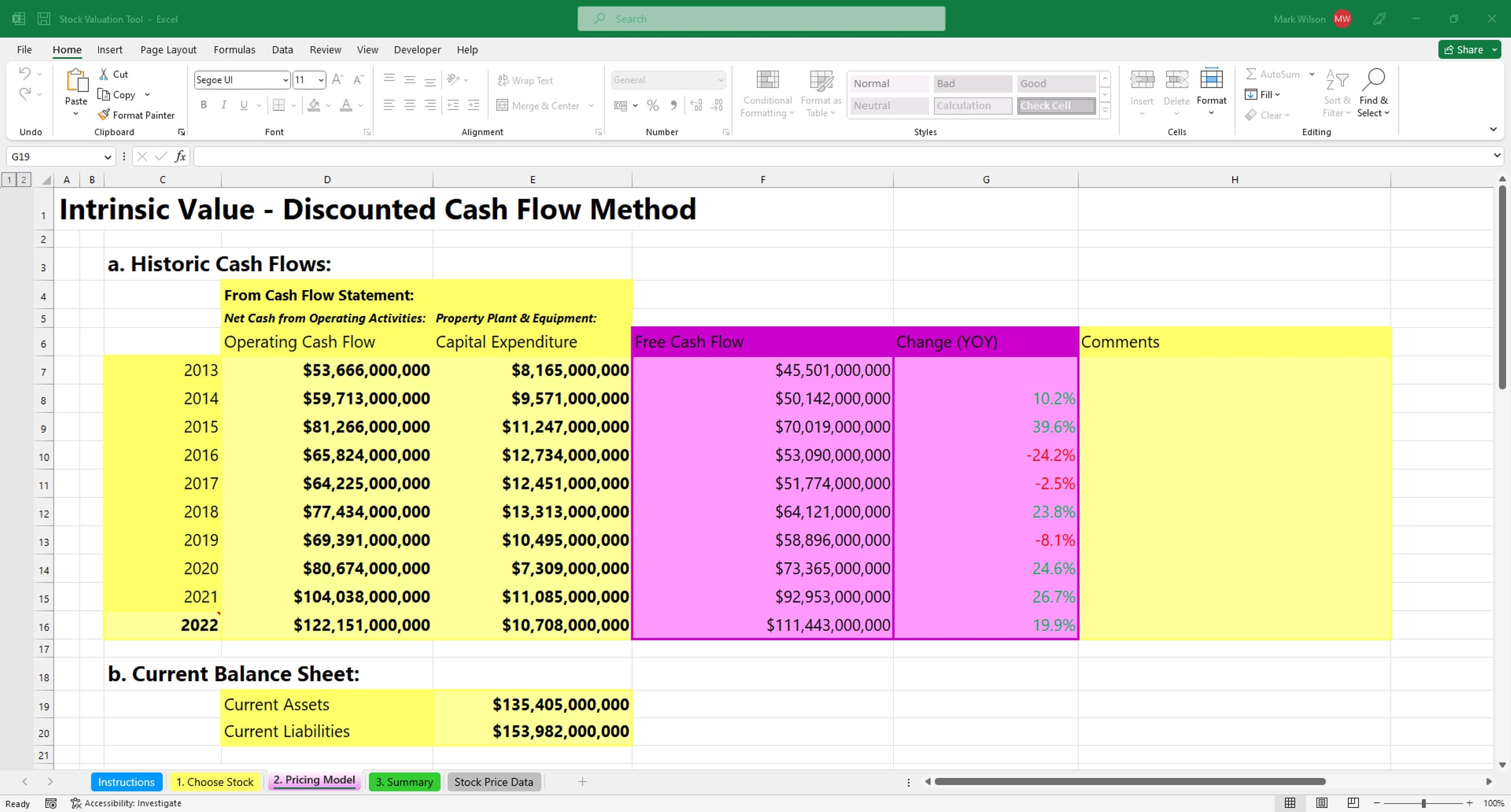Viewport: 1511px width, 812px height.
Task: Open the 3. Summary sheet tab
Action: (x=404, y=781)
